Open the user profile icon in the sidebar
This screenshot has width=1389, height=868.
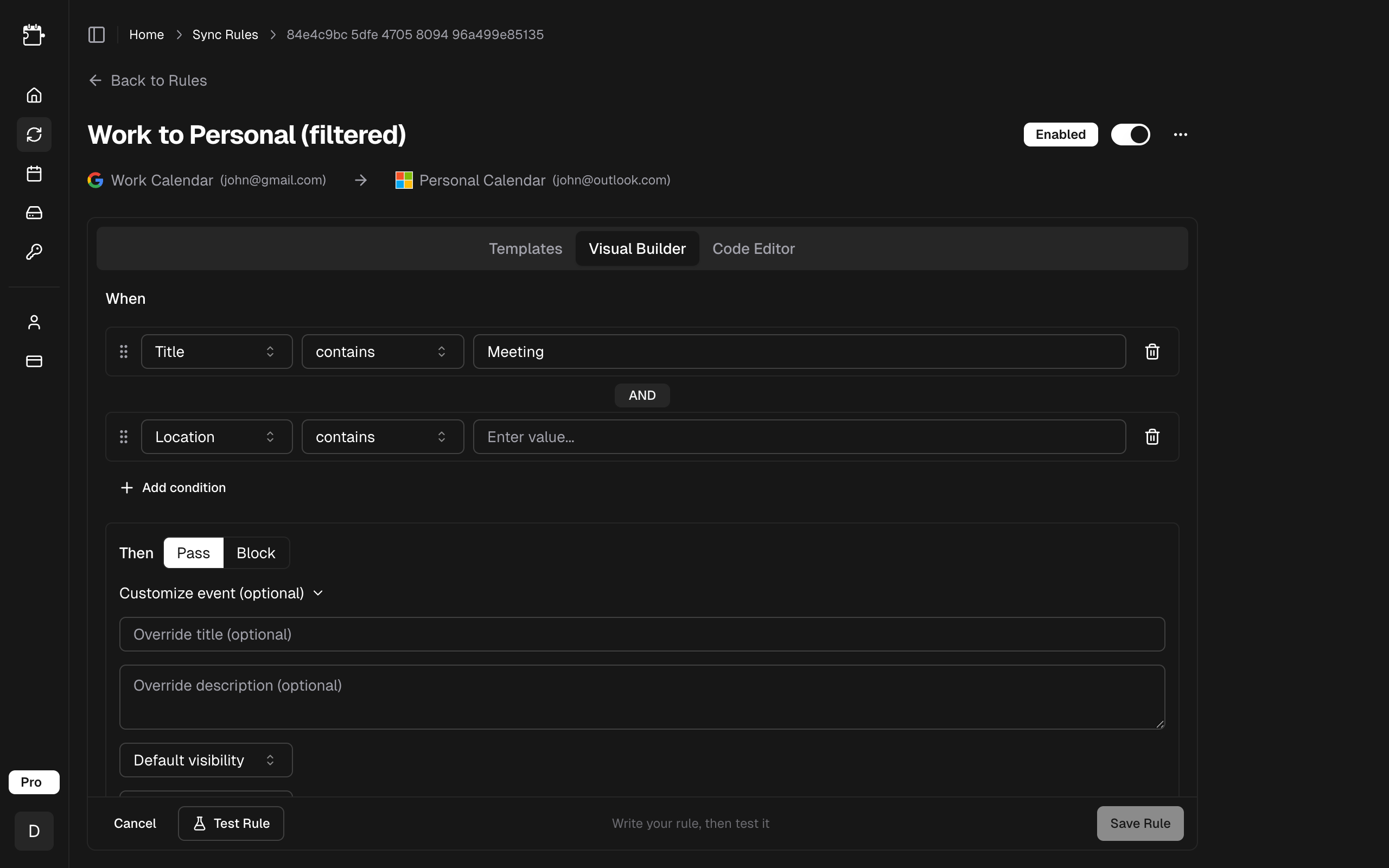[x=34, y=322]
